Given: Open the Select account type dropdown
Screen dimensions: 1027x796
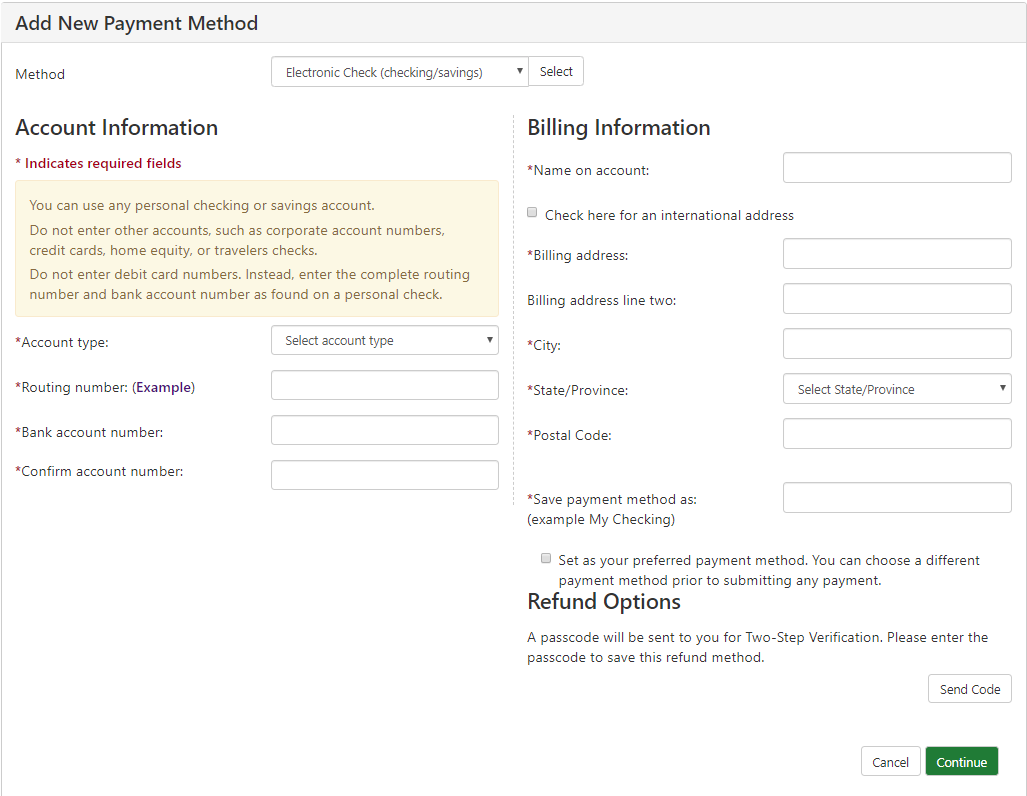Looking at the screenshot, I should [384, 341].
